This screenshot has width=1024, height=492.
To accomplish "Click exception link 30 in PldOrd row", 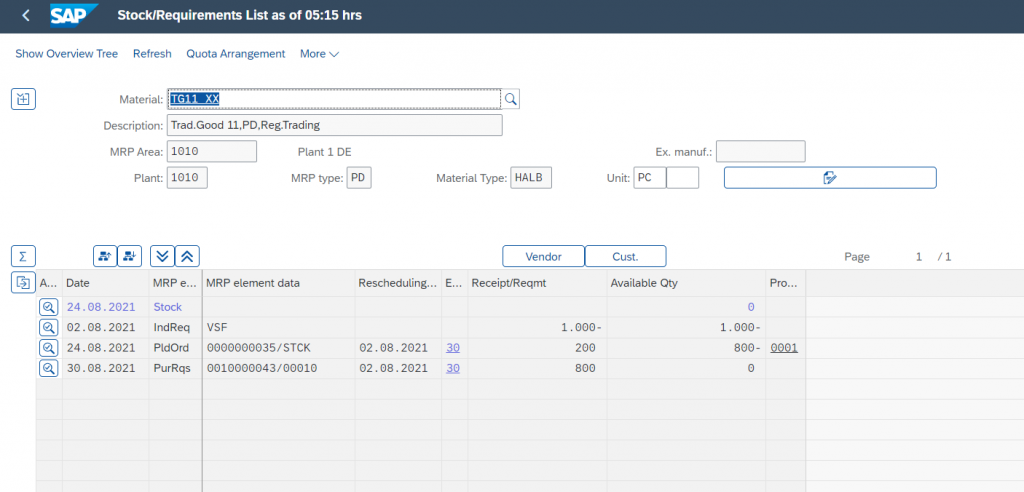I will [x=453, y=348].
